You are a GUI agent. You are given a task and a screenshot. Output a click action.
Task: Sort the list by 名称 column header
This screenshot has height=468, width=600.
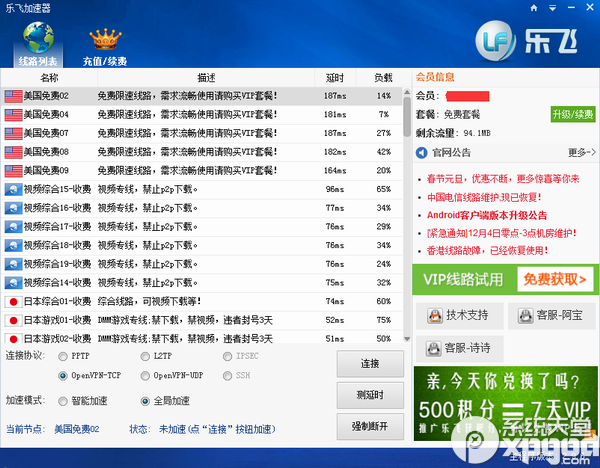pyautogui.click(x=49, y=78)
